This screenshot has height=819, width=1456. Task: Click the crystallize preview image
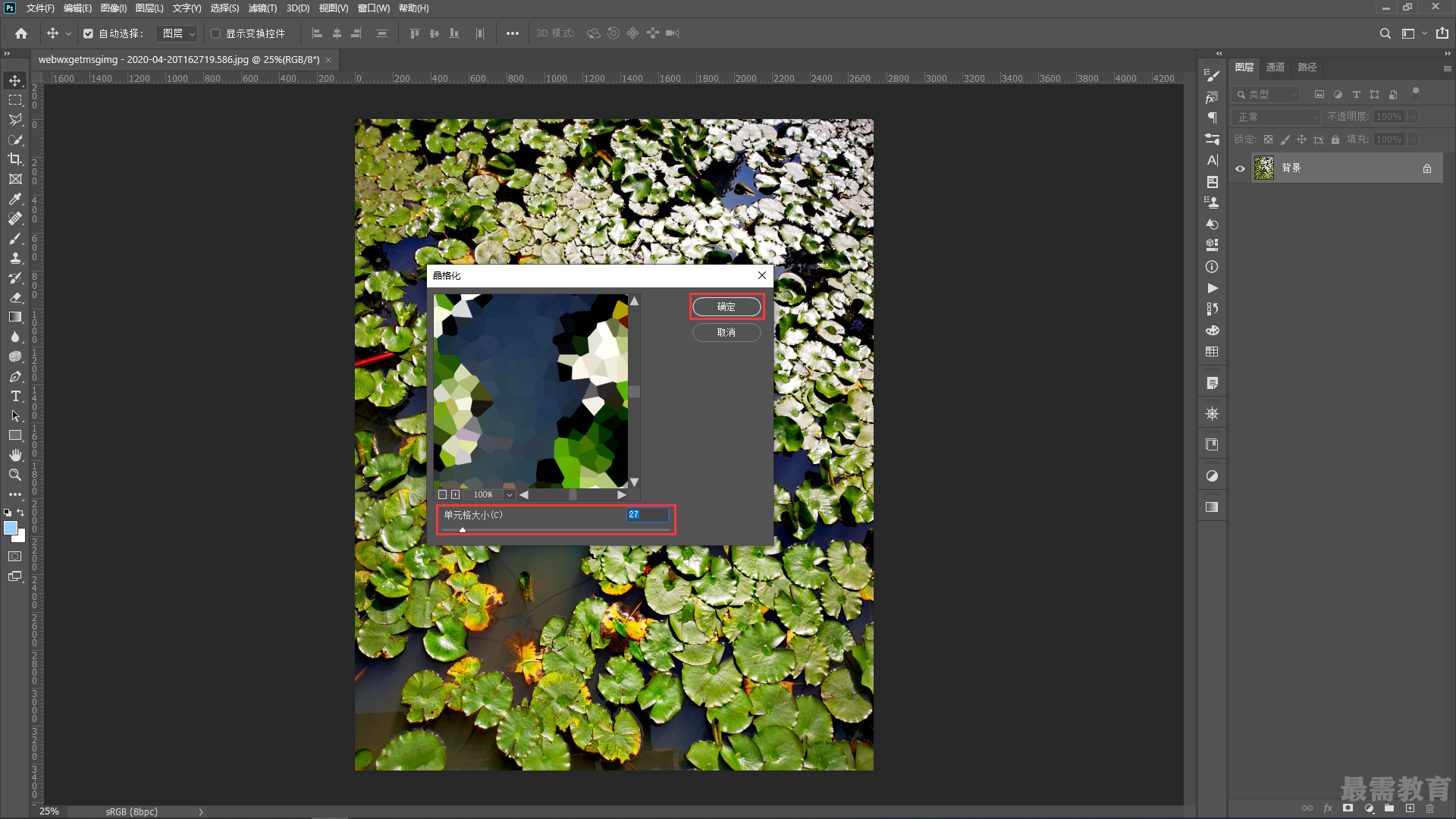[531, 391]
